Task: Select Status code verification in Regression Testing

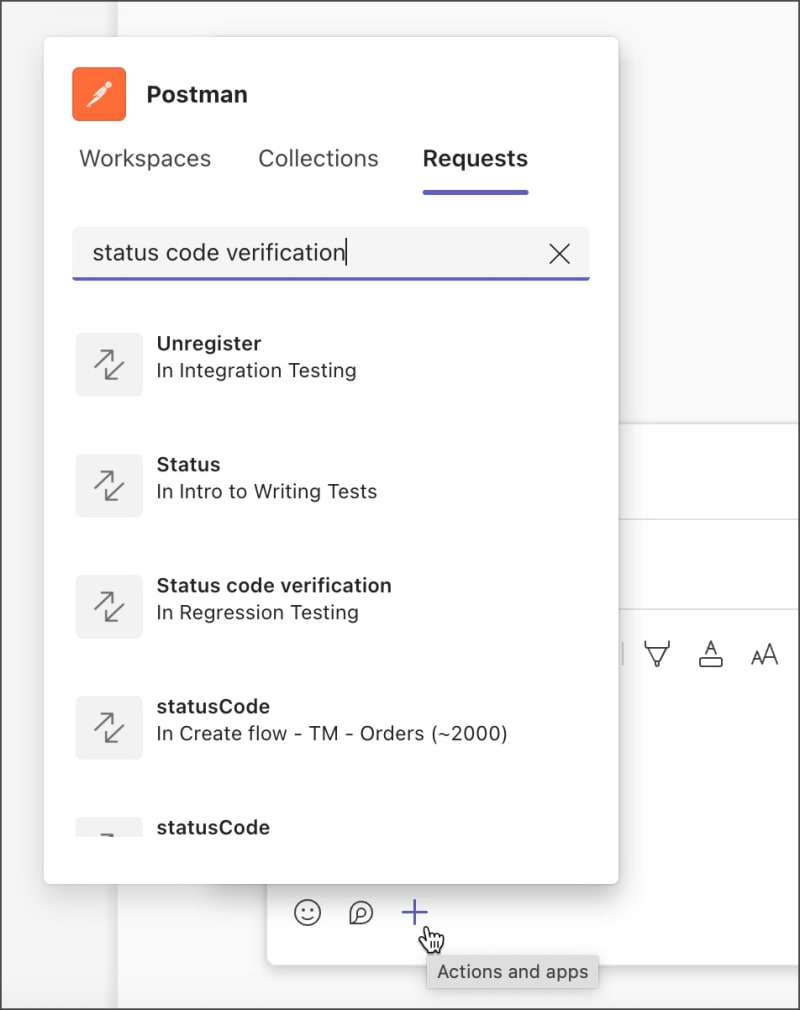Action: (x=273, y=599)
